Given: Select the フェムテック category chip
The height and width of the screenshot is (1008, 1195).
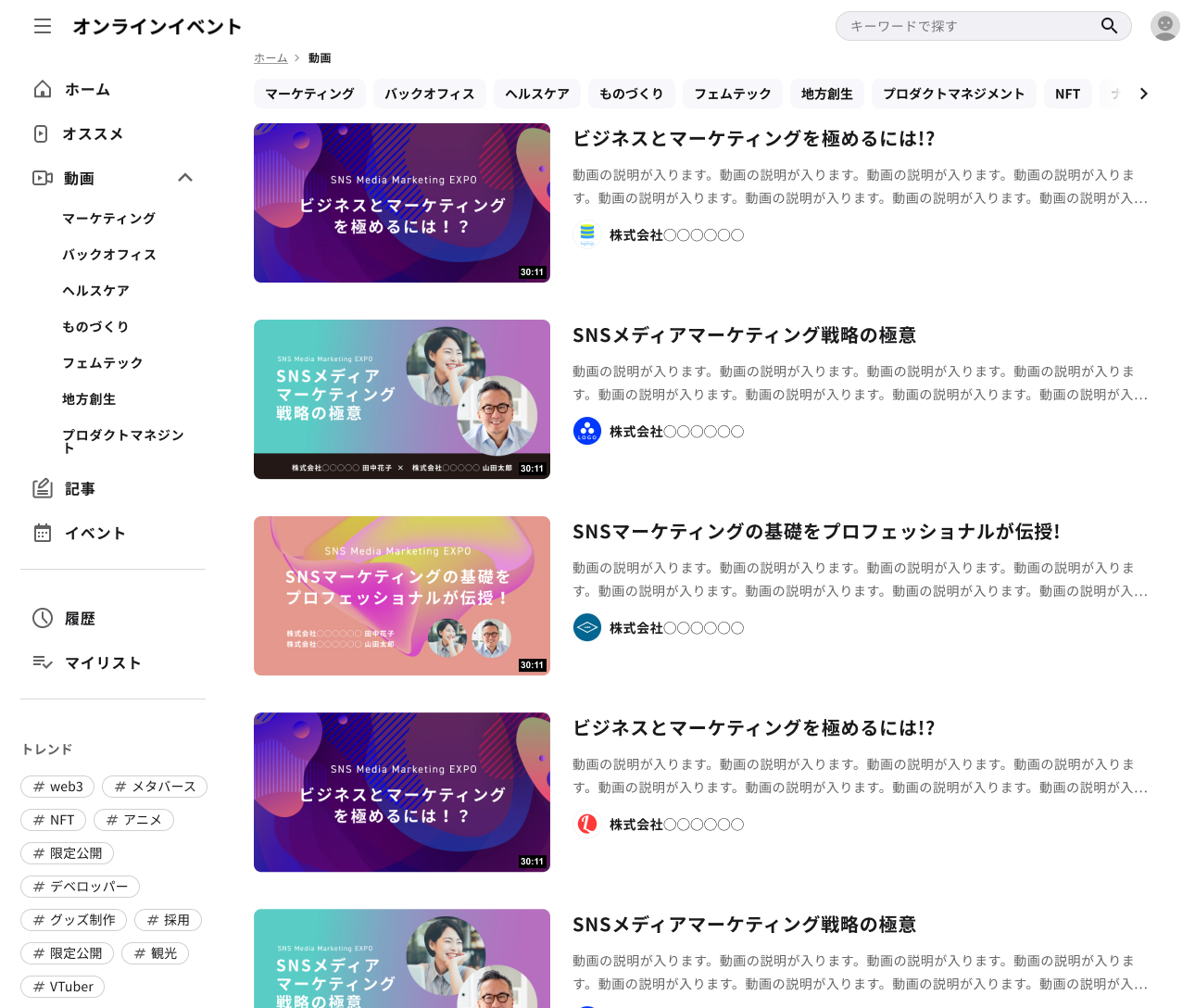Looking at the screenshot, I should 733,94.
